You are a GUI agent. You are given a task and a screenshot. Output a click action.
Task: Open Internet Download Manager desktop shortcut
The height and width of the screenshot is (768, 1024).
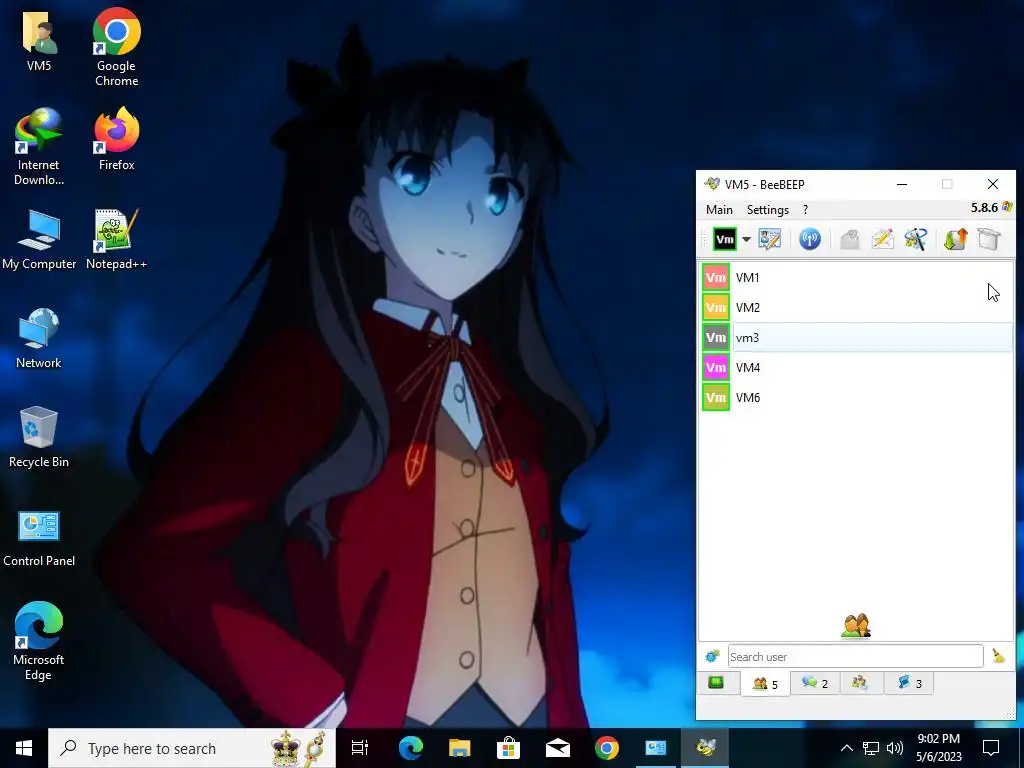tap(39, 147)
